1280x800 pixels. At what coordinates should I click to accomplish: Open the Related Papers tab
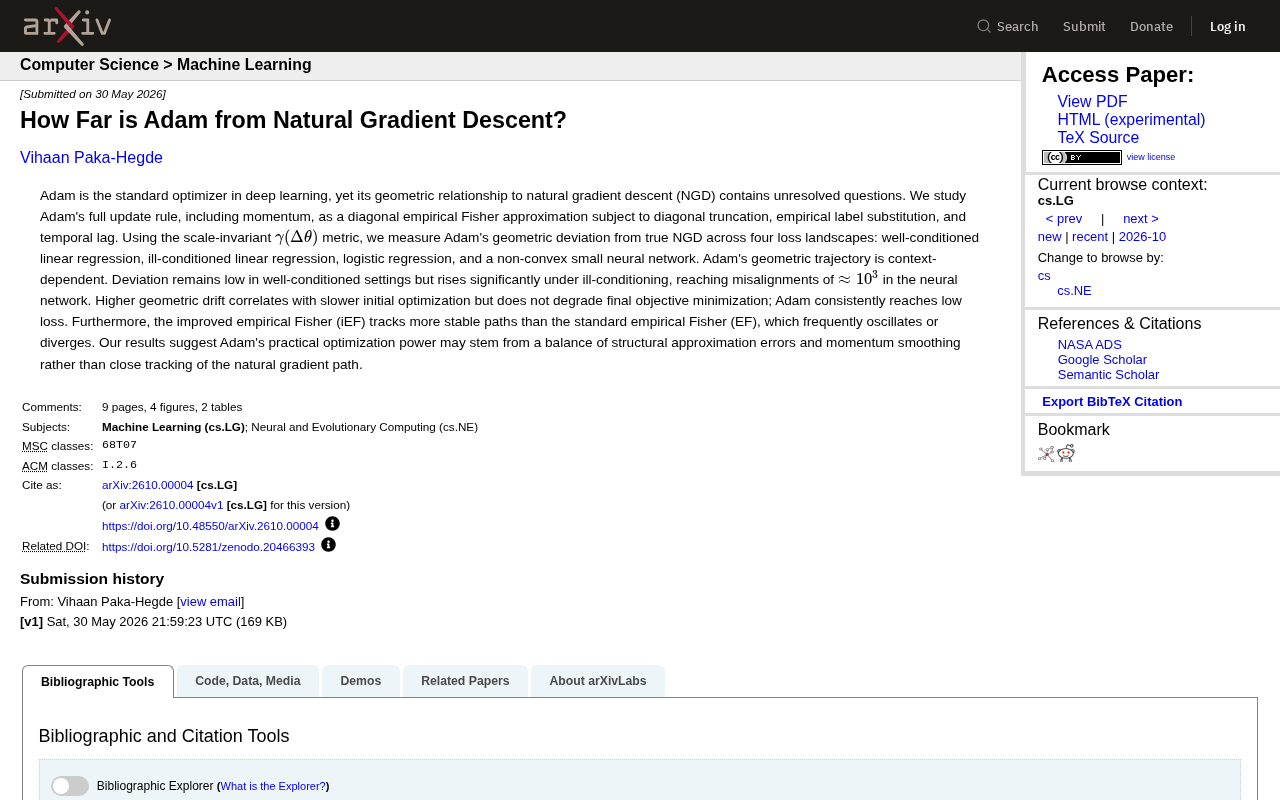coord(465,681)
